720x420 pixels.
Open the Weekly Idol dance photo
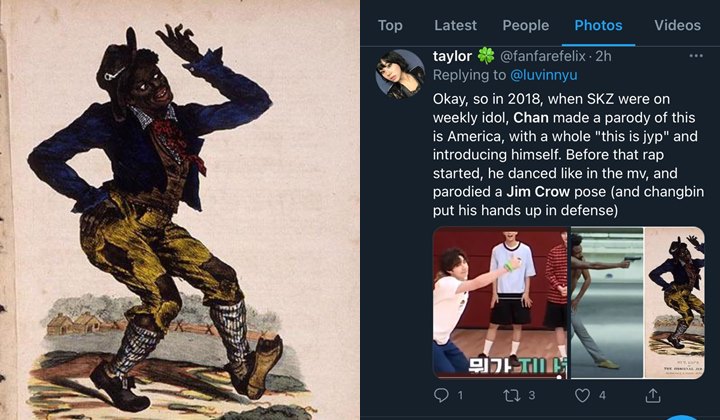click(501, 302)
